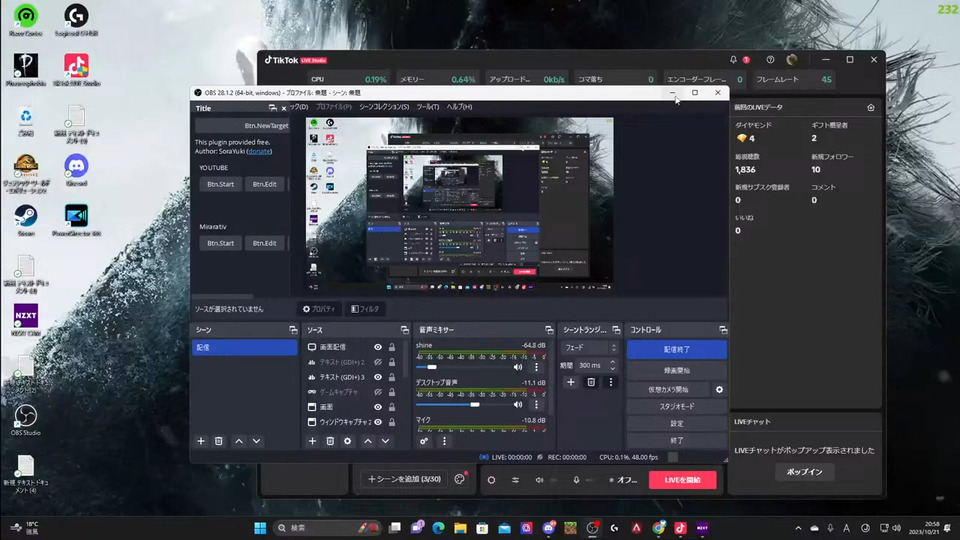The image size is (960, 540).
Task: Select the 配信 scene
Action: point(244,347)
